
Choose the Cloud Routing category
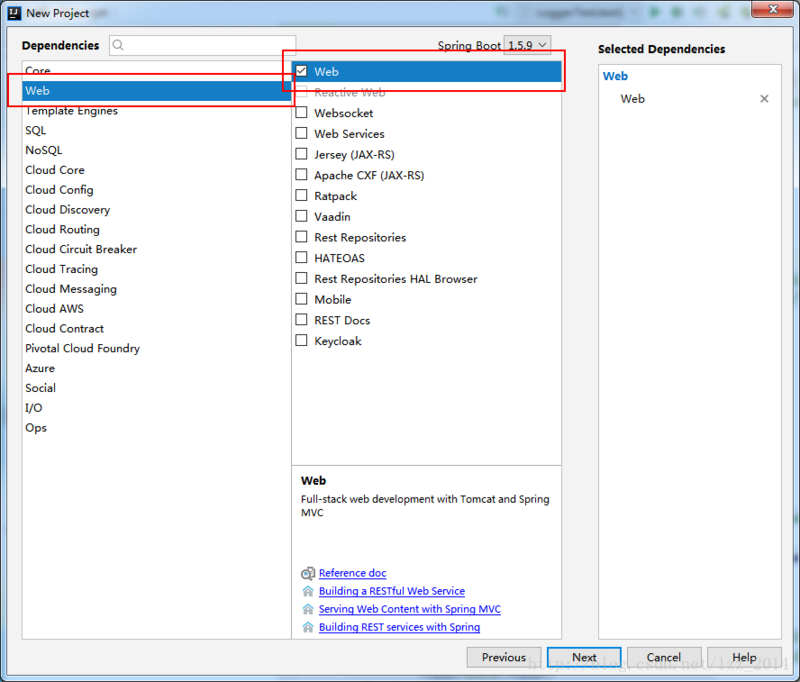click(156, 230)
